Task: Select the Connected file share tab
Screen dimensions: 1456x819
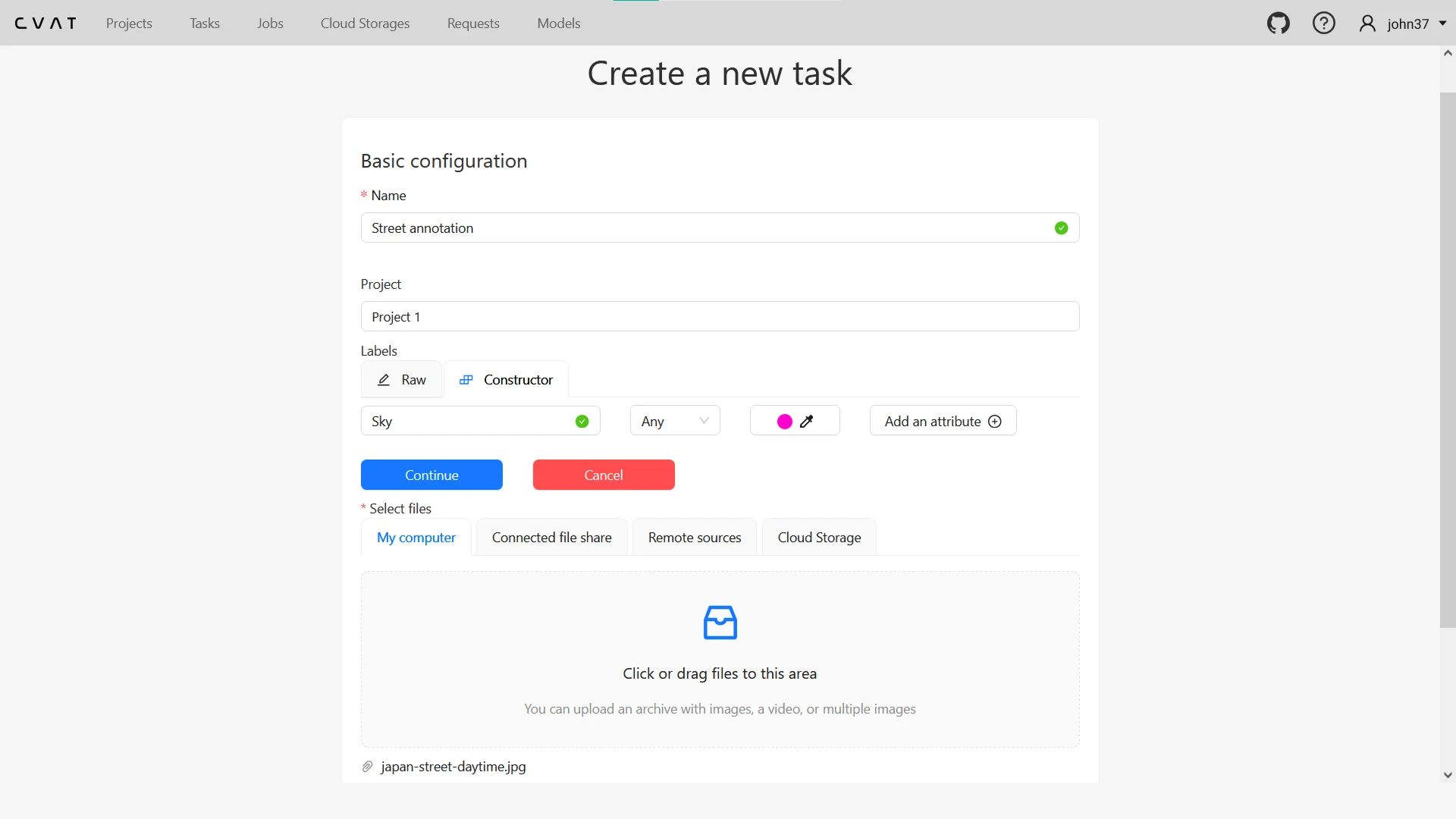Action: coord(551,538)
